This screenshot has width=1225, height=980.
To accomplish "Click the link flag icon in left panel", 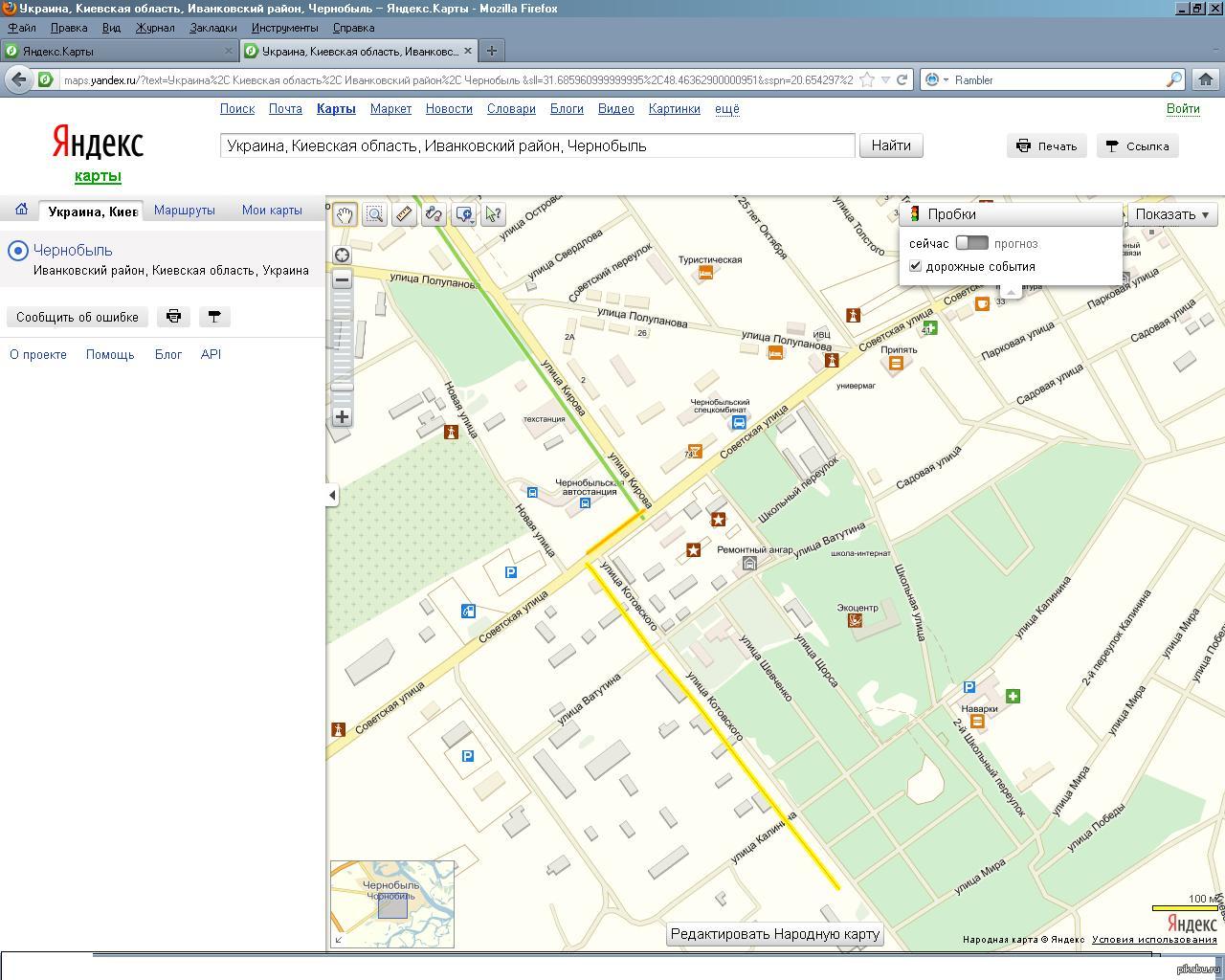I will [214, 317].
